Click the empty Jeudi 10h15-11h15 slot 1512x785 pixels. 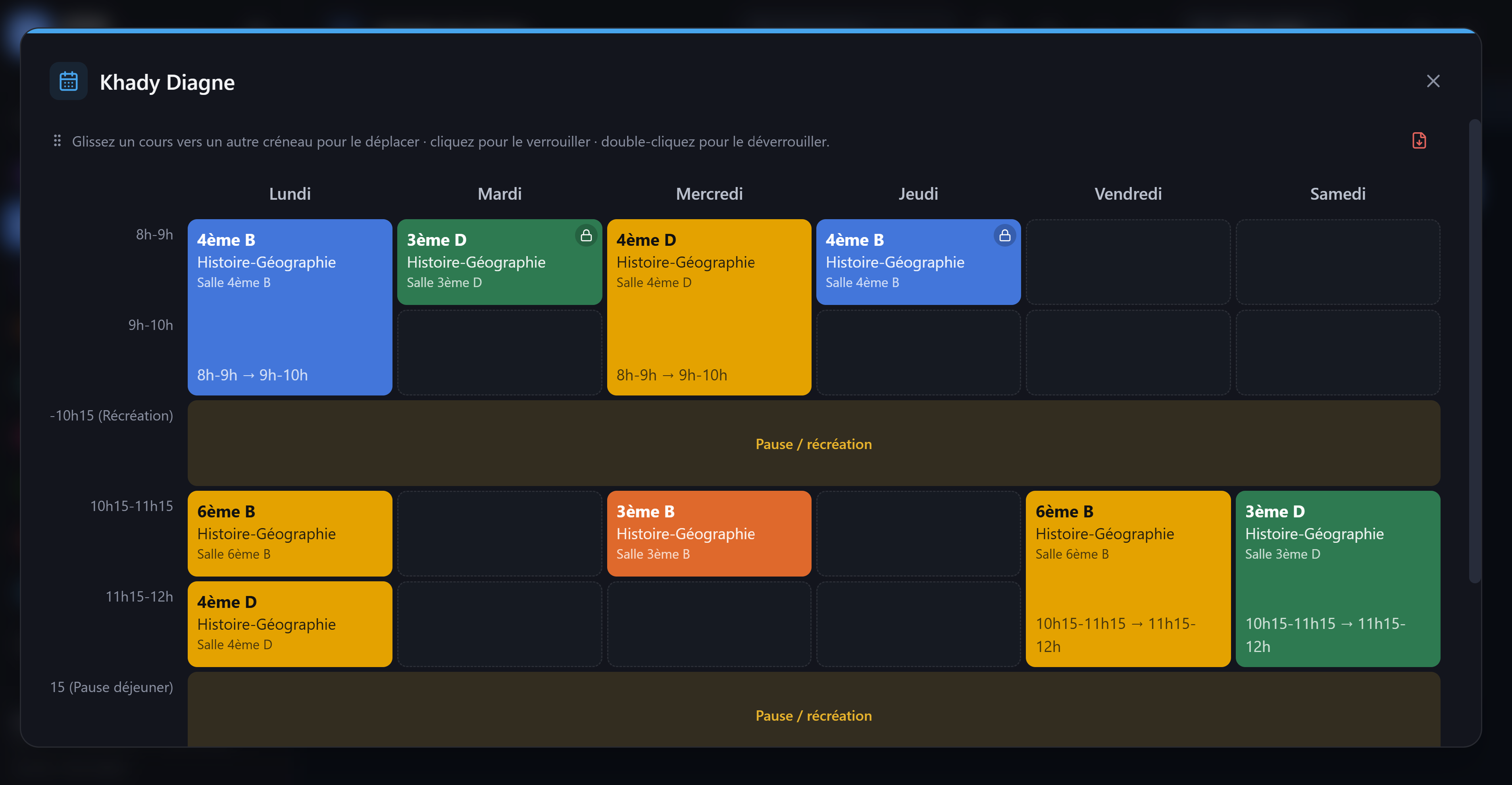tap(919, 534)
